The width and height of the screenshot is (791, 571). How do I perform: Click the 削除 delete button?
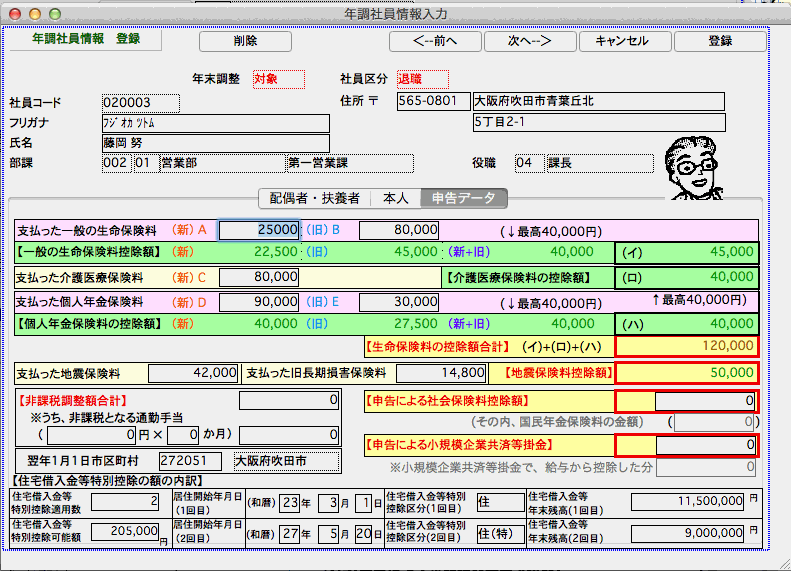coord(245,41)
